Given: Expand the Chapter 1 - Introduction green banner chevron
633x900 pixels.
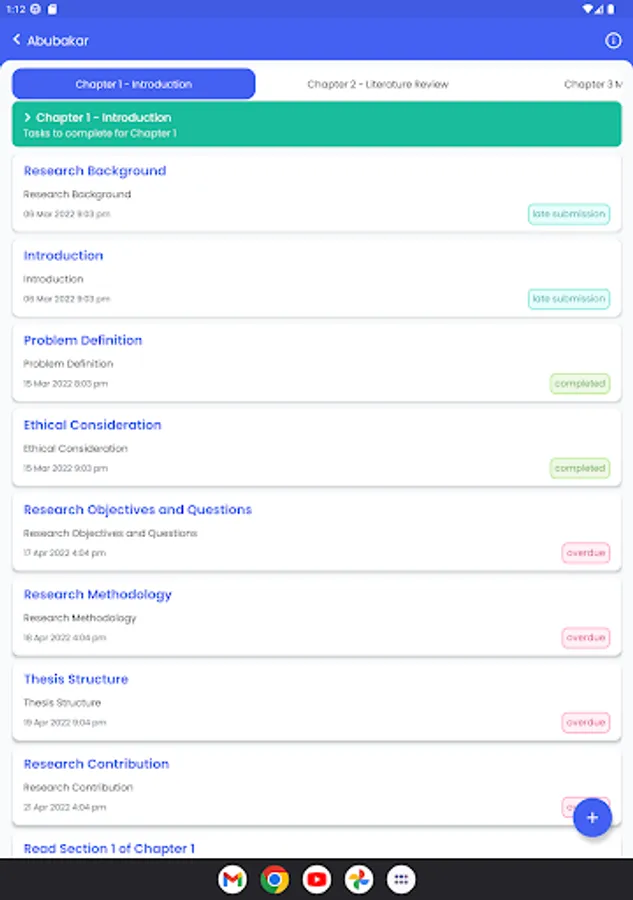Looking at the screenshot, I should (x=27, y=117).
